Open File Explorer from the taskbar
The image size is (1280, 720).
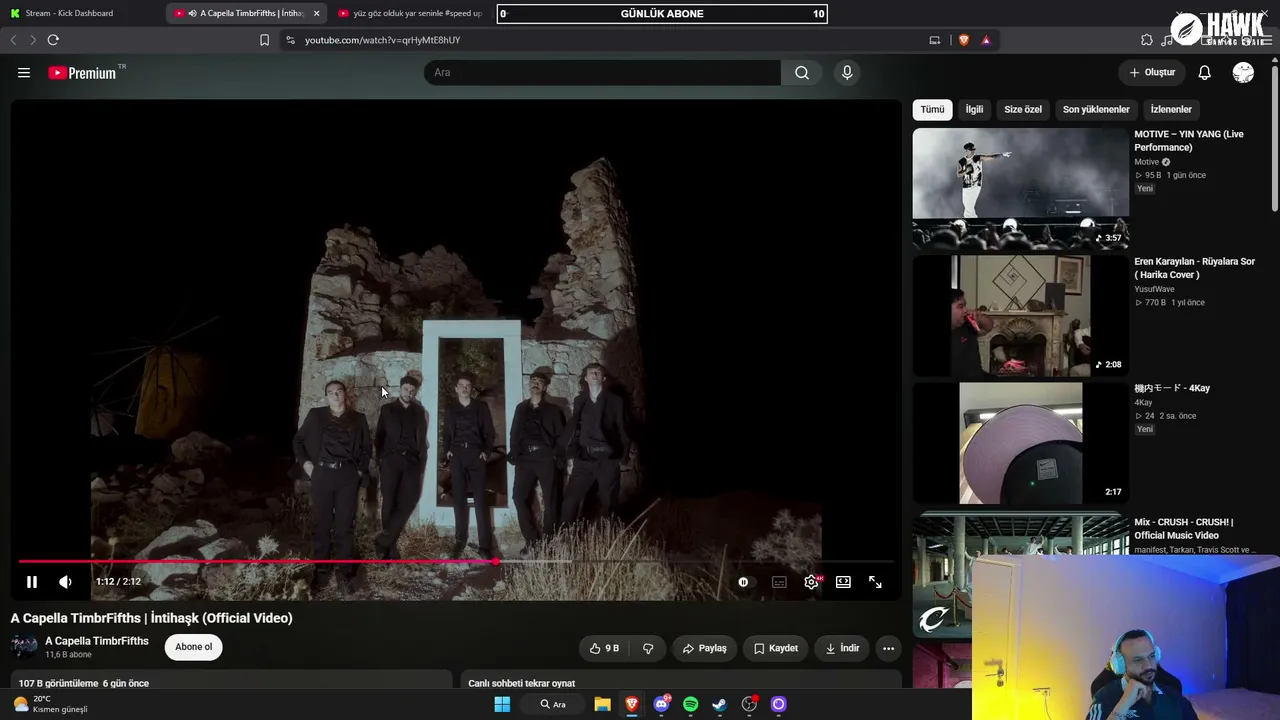pyautogui.click(x=602, y=704)
